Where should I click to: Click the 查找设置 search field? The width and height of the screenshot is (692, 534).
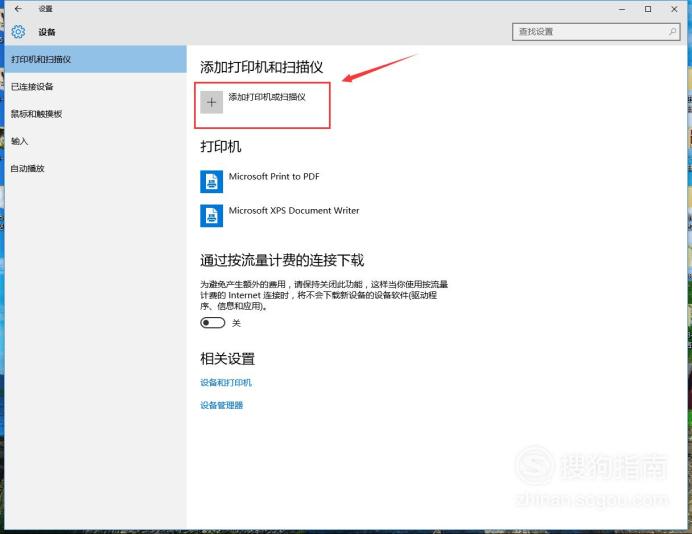pos(596,32)
